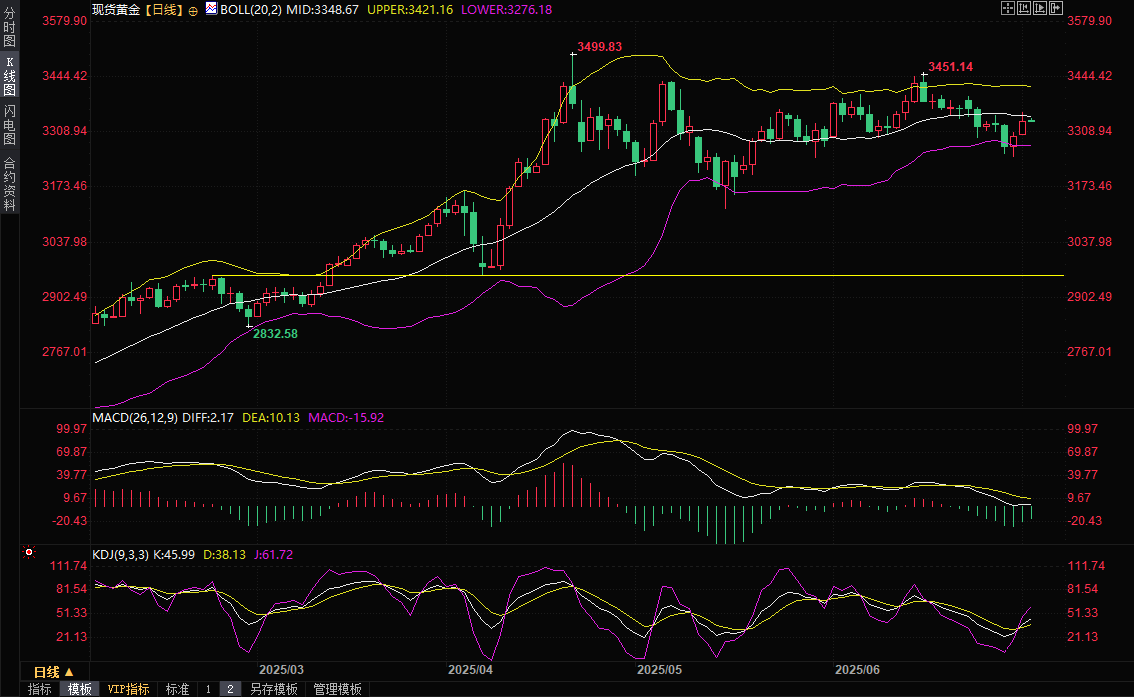The image size is (1134, 697).
Task: Open the 闪电图 tab
Action: click(9, 125)
